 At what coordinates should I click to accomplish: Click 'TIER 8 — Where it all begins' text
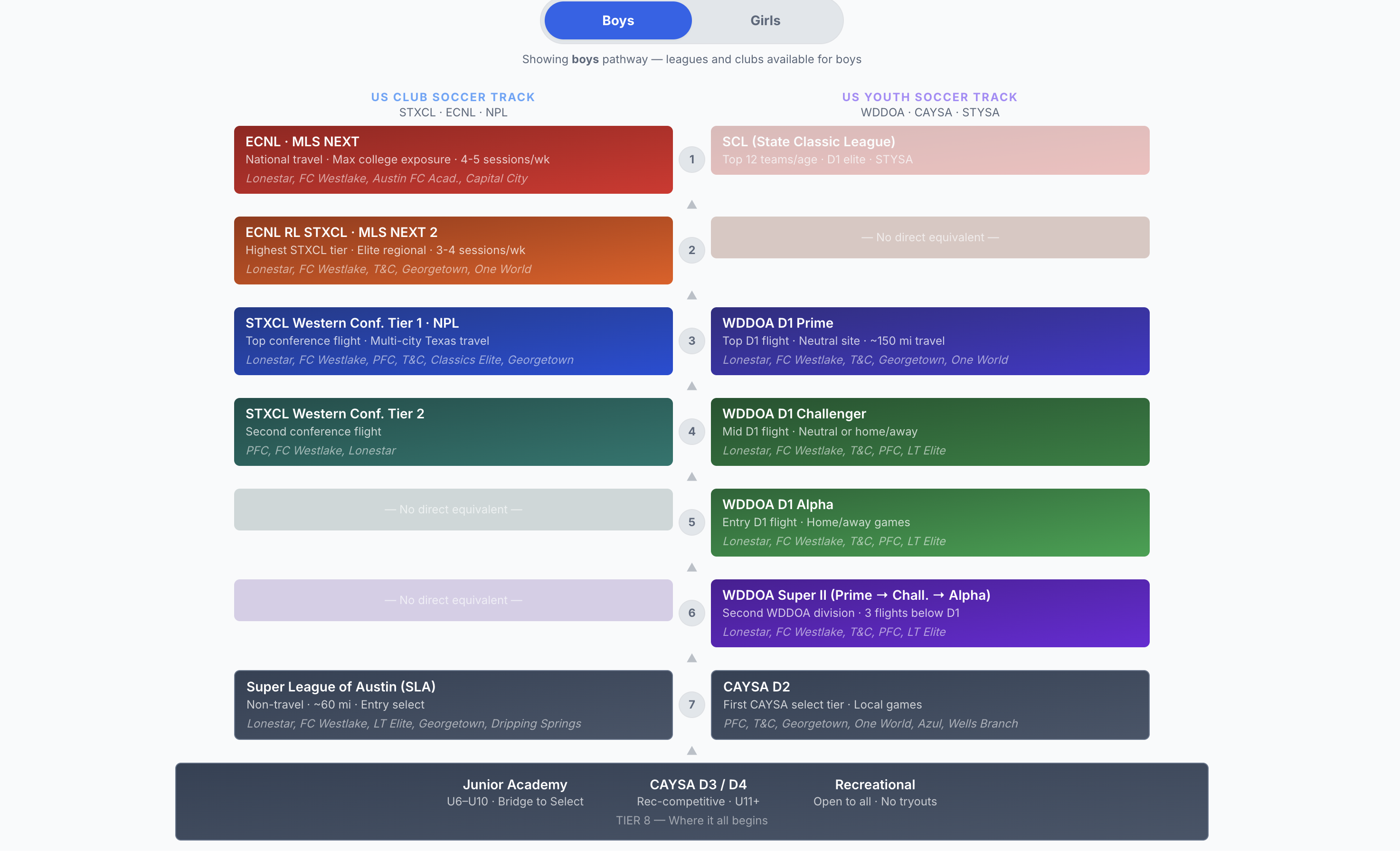[x=691, y=820]
